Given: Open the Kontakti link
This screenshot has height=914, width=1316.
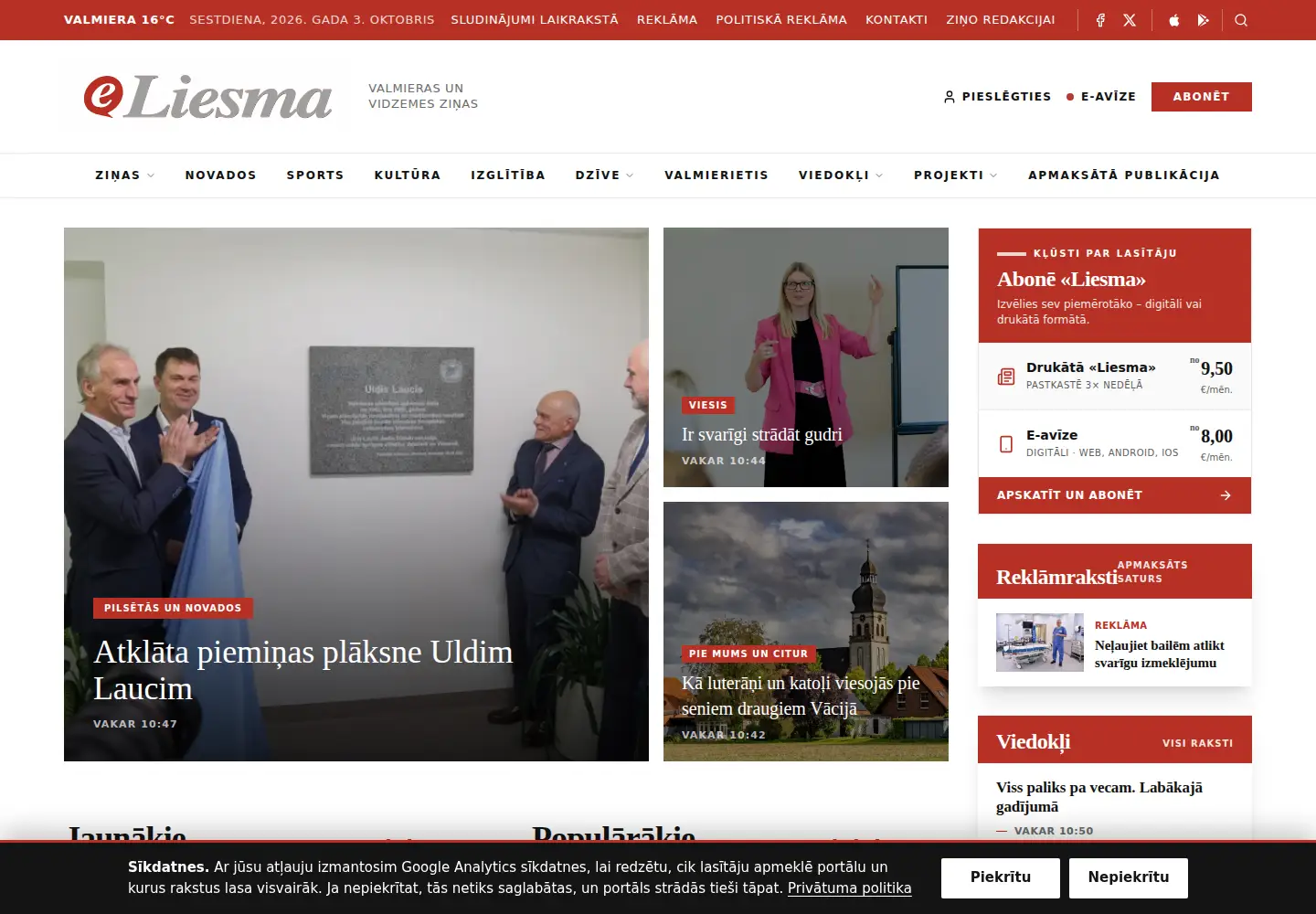Looking at the screenshot, I should [897, 20].
